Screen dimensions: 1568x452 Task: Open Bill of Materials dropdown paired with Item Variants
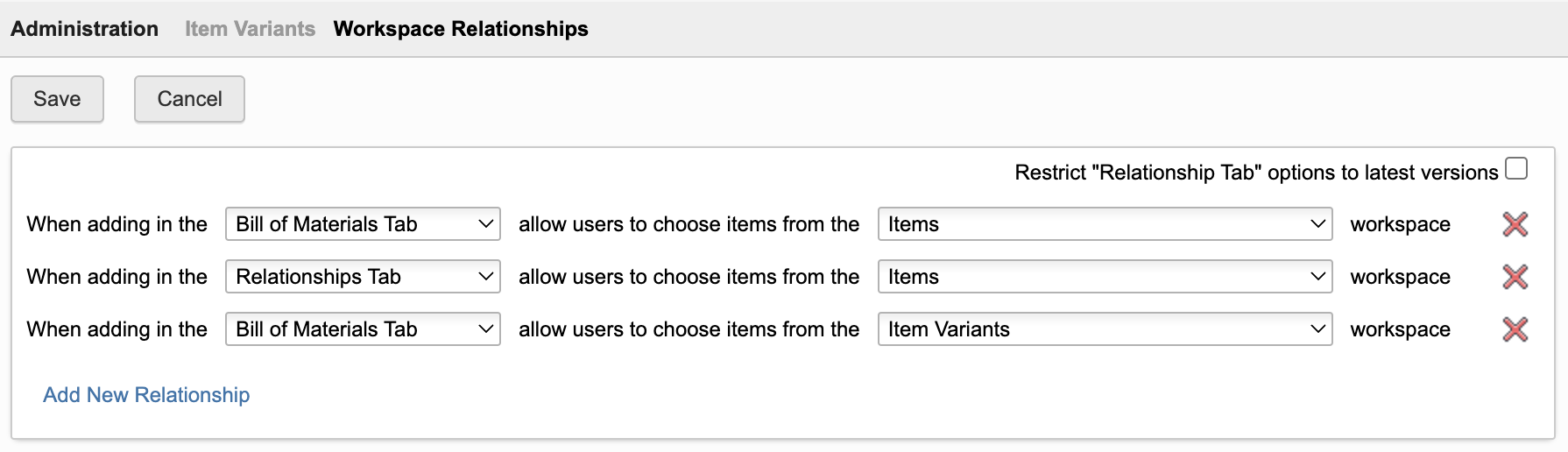(x=363, y=329)
